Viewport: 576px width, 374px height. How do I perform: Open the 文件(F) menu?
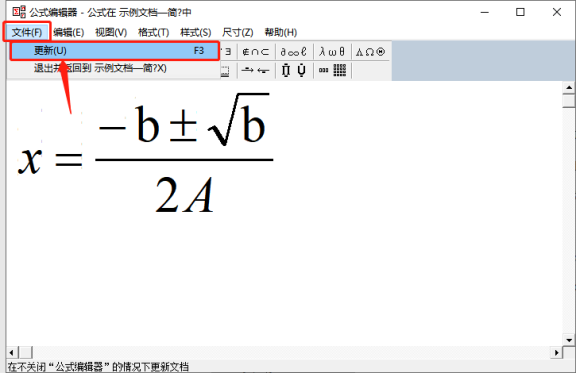[x=26, y=32]
